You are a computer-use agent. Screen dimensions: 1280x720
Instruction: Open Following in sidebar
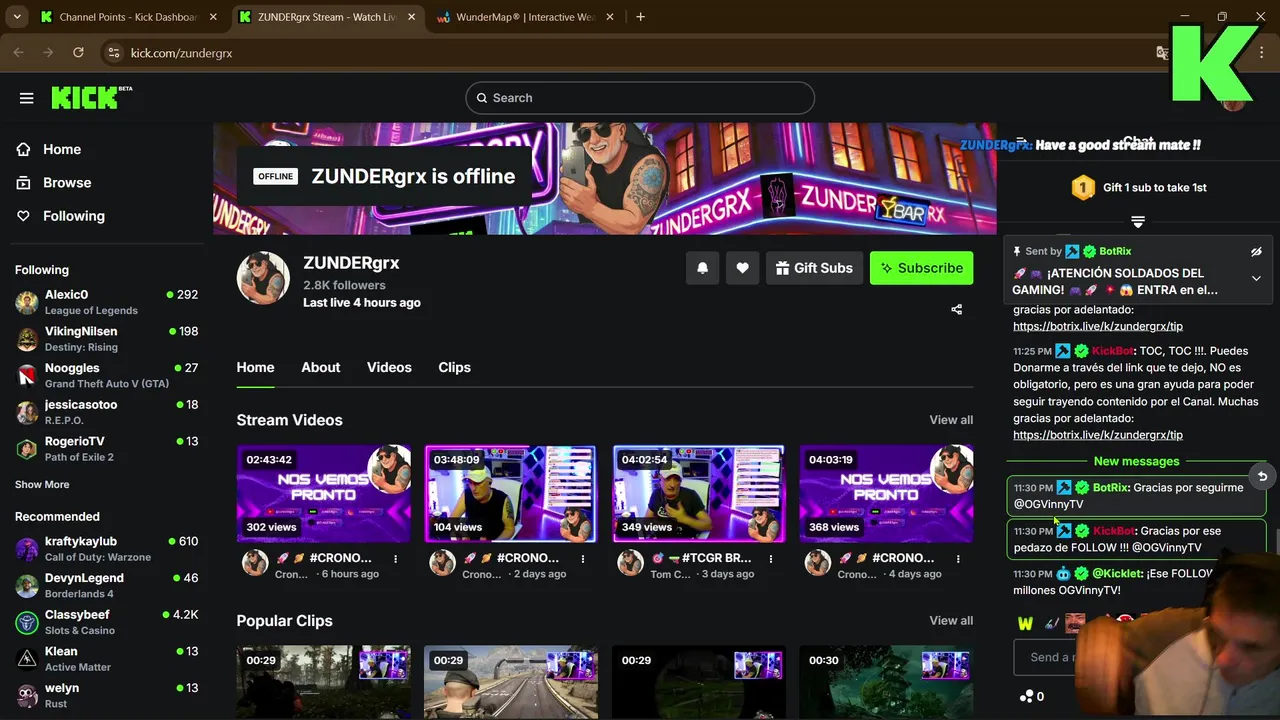click(x=73, y=216)
